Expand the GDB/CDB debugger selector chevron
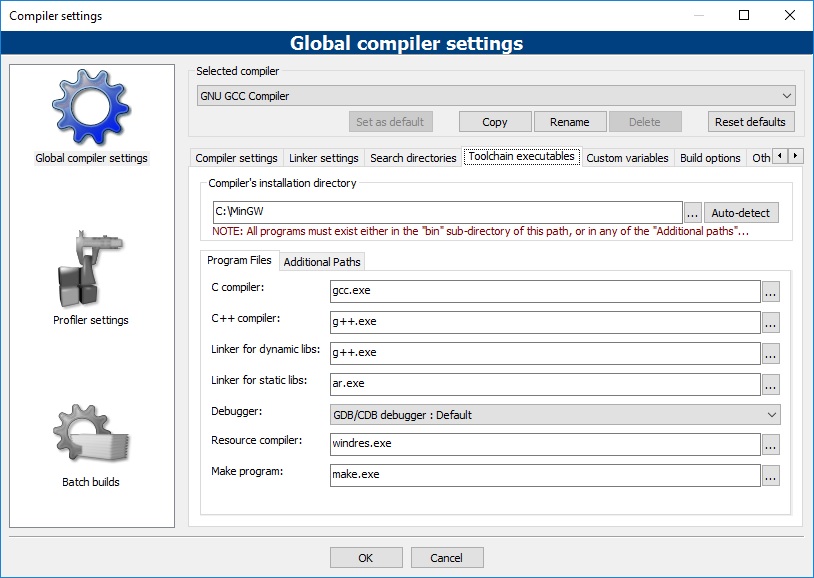This screenshot has width=814, height=578. click(x=771, y=413)
